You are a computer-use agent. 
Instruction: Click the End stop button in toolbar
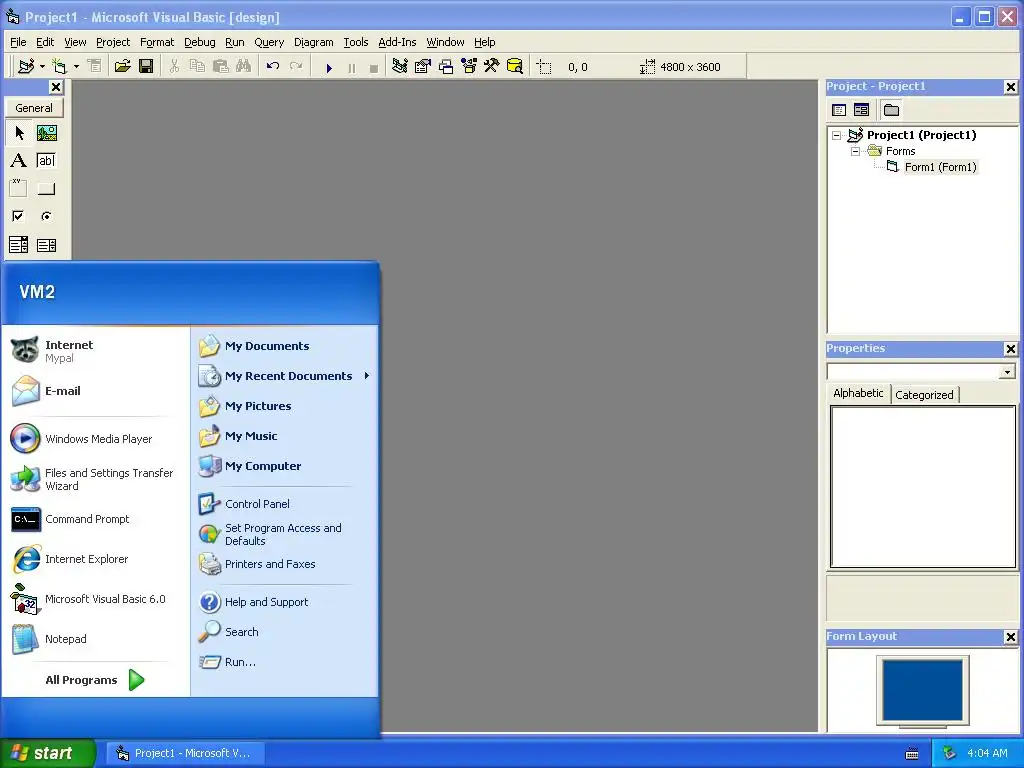click(x=374, y=67)
